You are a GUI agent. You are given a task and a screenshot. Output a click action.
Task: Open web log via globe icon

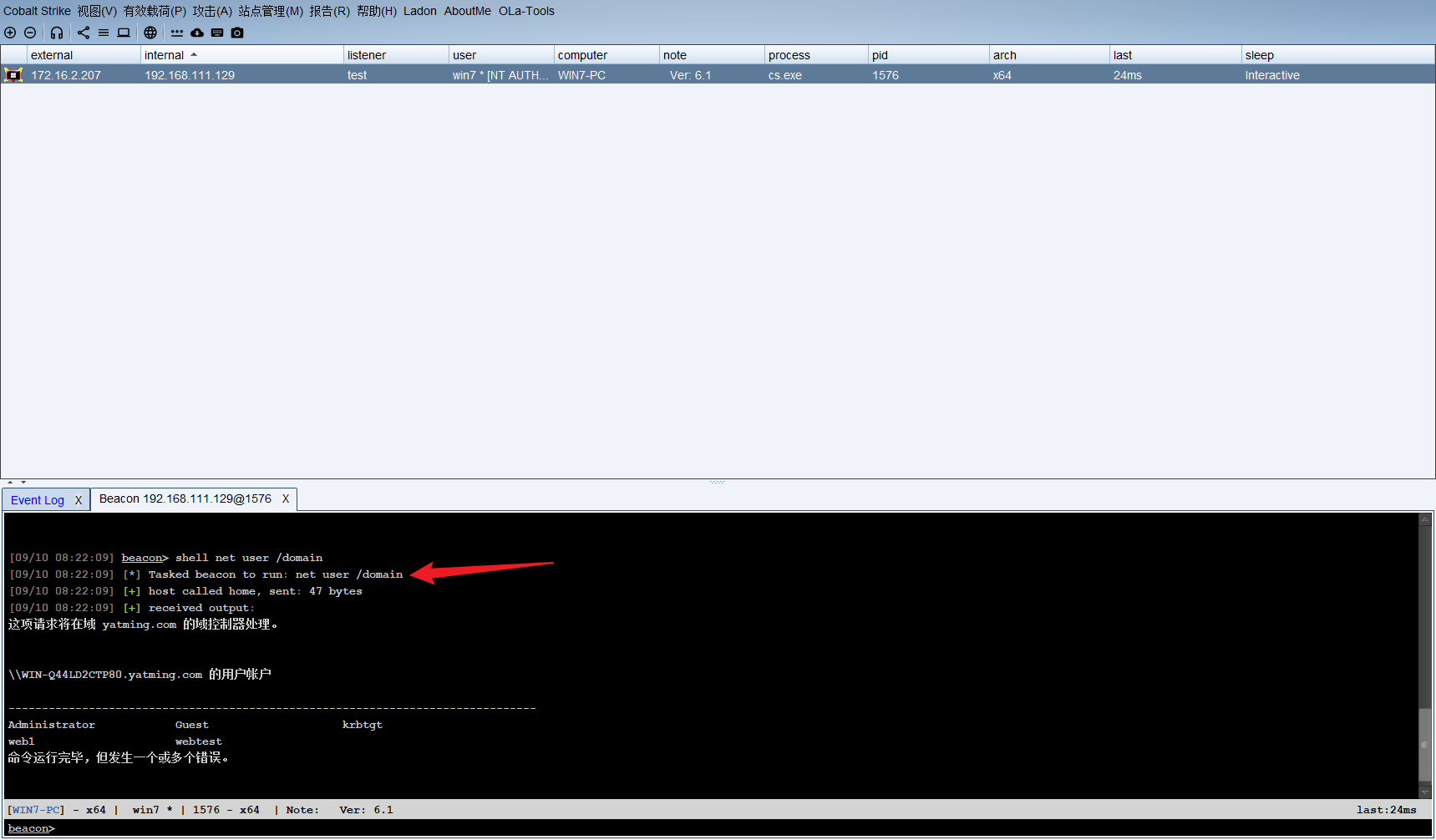click(150, 33)
